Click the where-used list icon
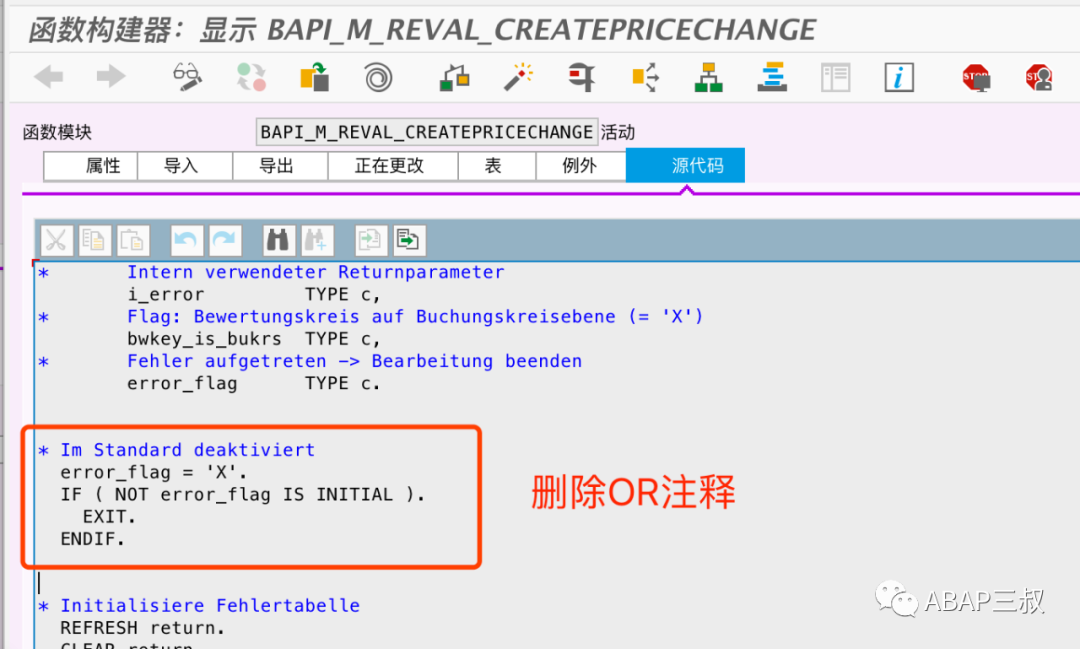 [645, 76]
